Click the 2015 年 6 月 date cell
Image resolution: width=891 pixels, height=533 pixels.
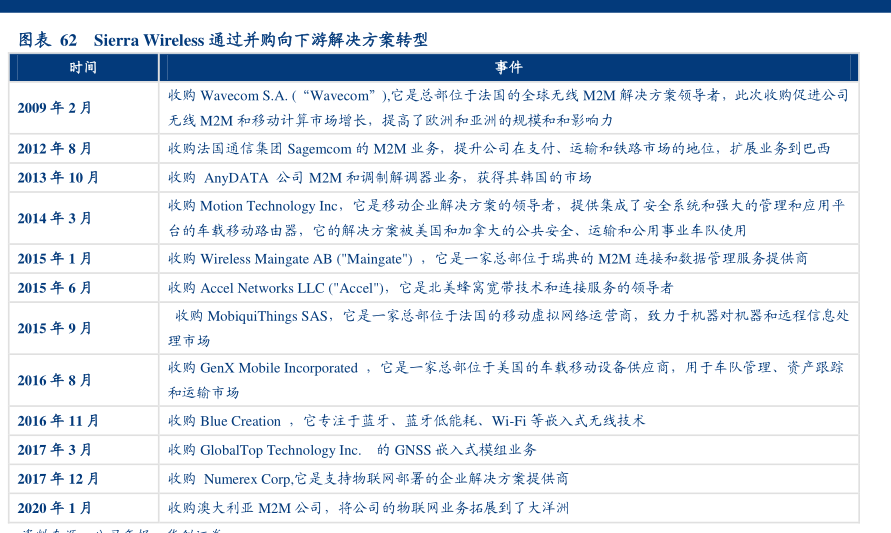pos(55,287)
